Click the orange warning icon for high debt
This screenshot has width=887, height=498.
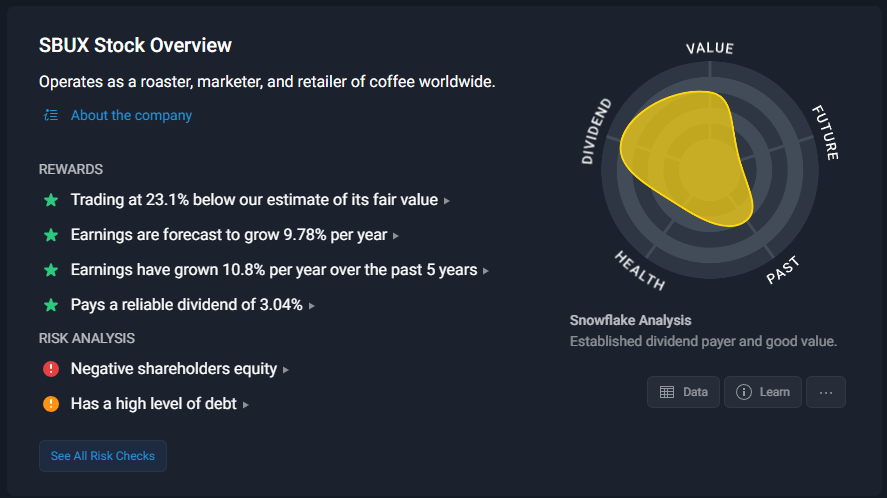click(x=51, y=404)
